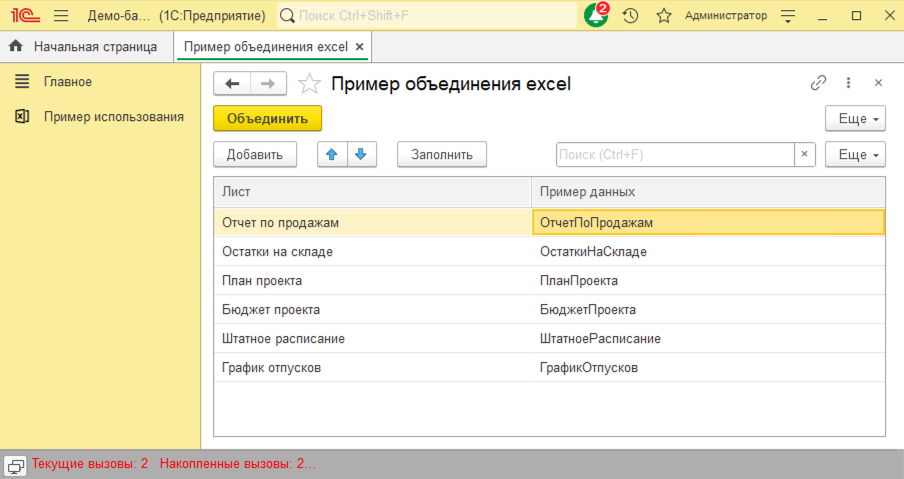The width and height of the screenshot is (904, 479).
Task: Clear the table search field
Action: (804, 154)
